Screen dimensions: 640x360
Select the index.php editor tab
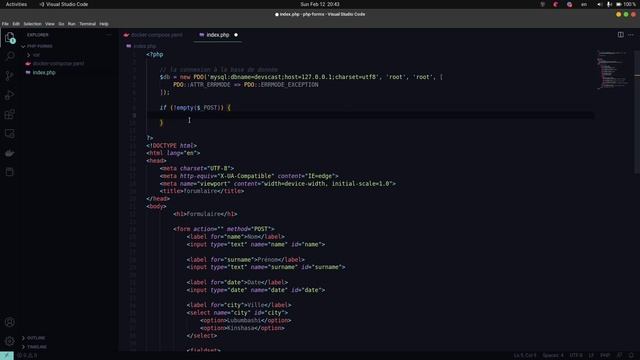(x=218, y=35)
